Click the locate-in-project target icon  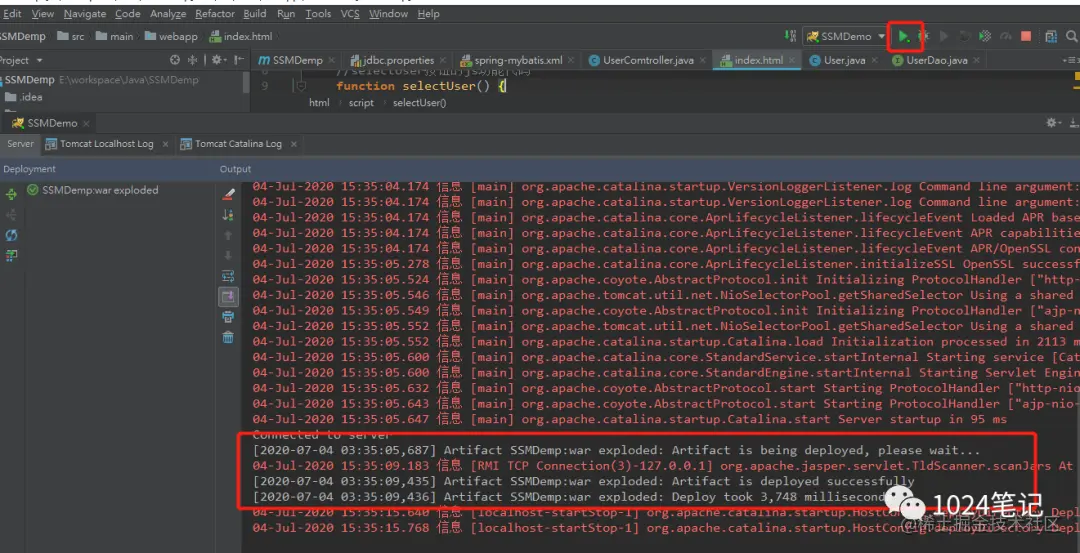(x=175, y=60)
